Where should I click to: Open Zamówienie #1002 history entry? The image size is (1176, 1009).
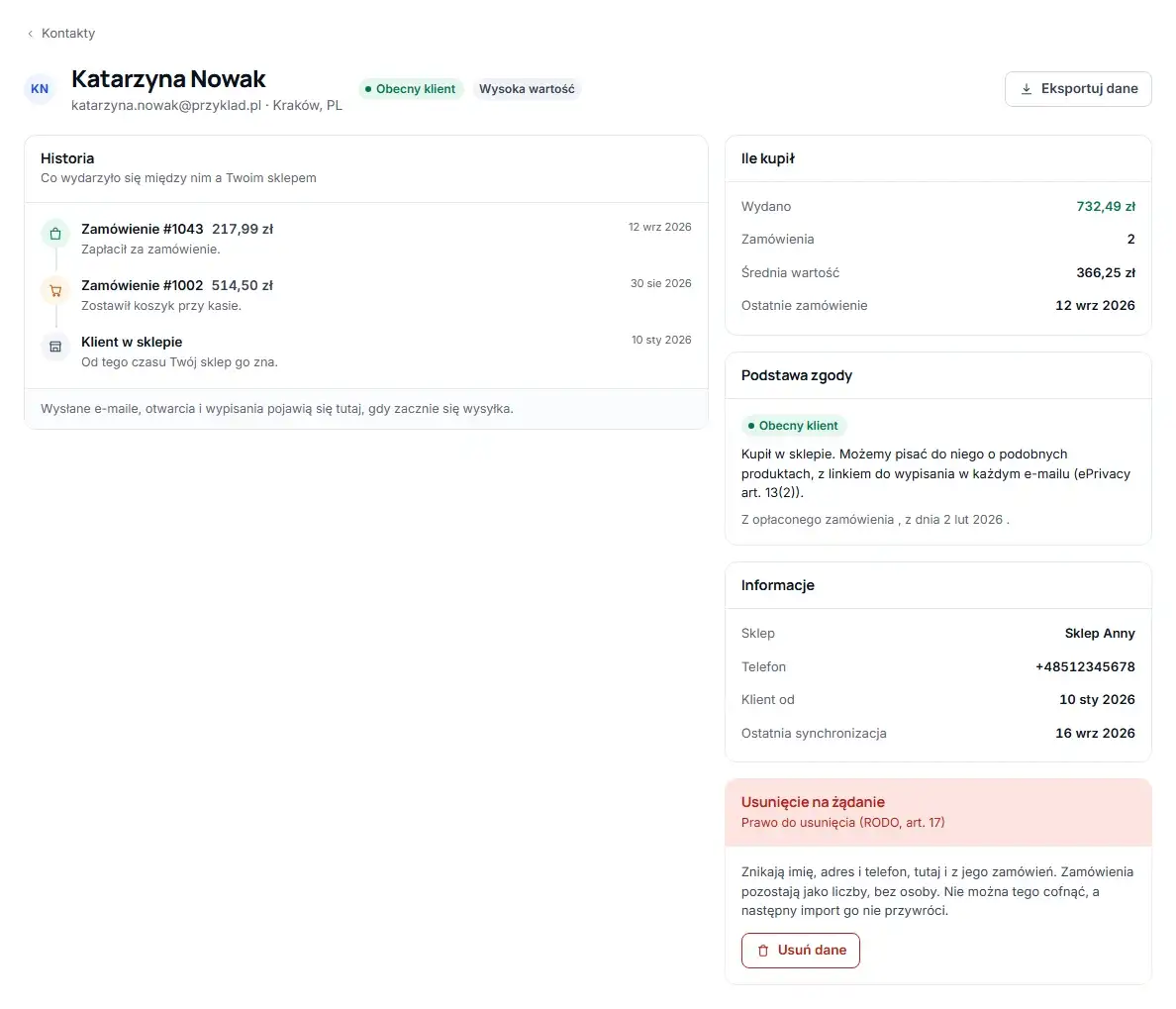point(366,295)
